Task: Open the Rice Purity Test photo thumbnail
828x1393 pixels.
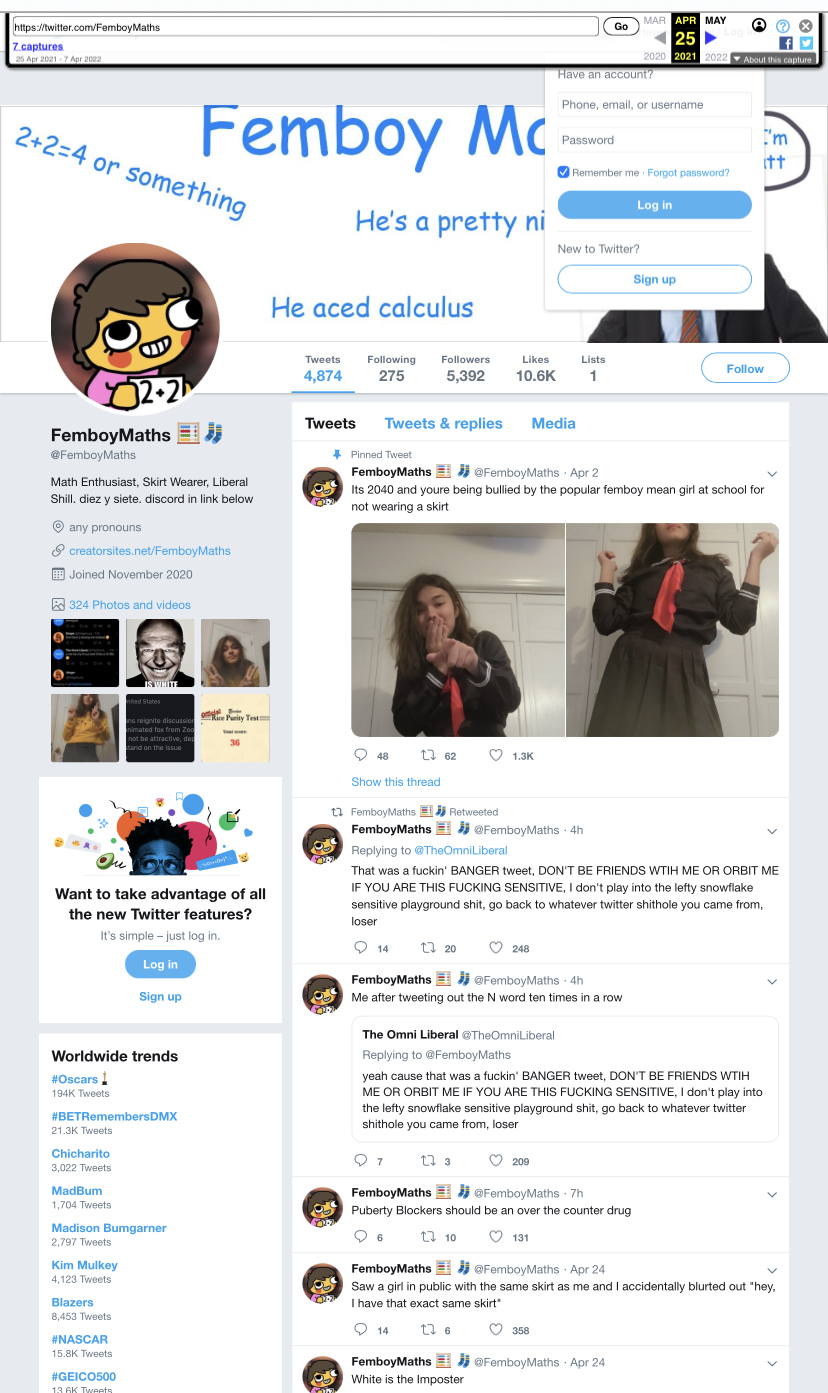Action: (x=235, y=728)
